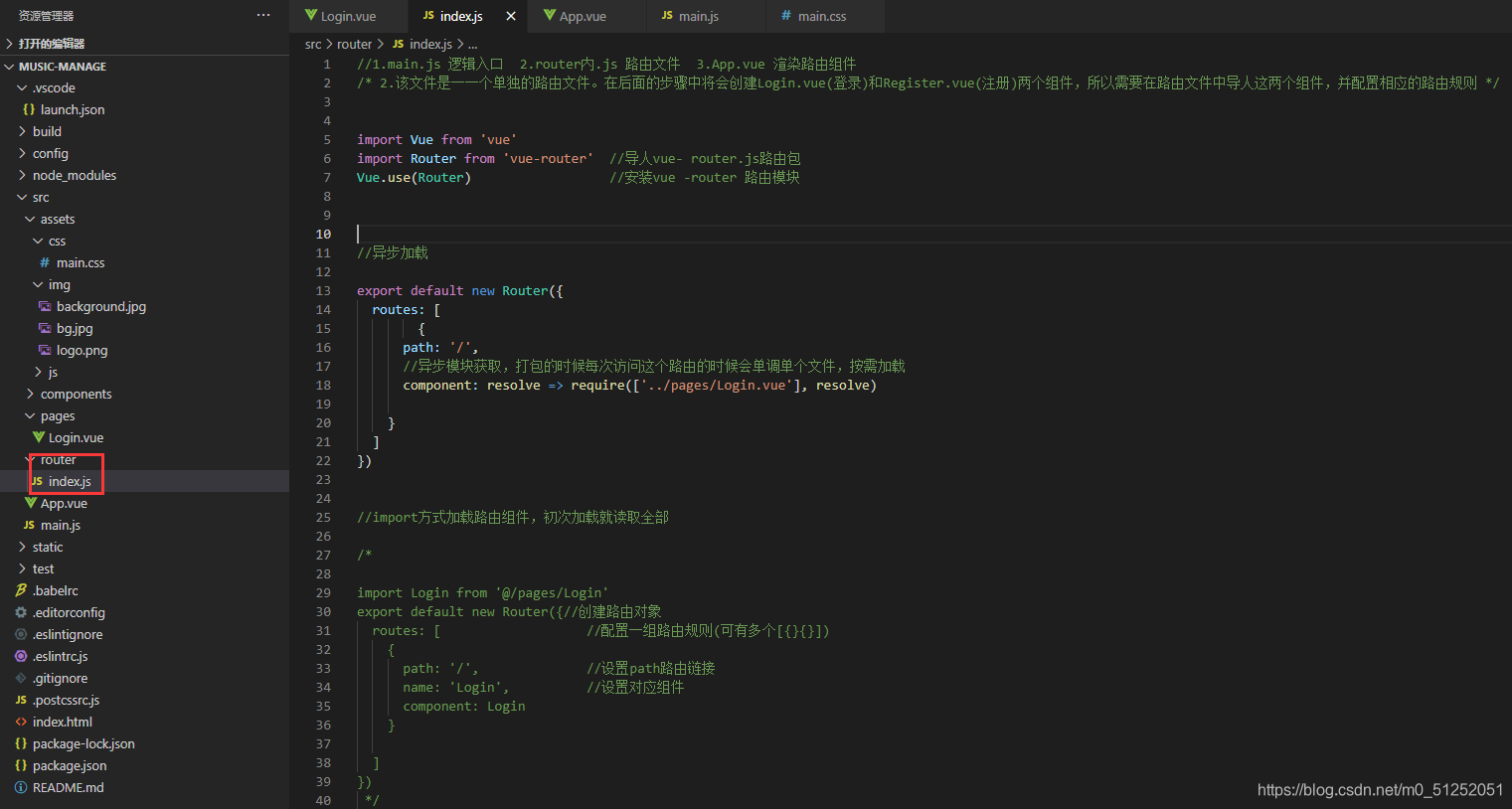Click braces icon beside package.json

pyautogui.click(x=21, y=765)
